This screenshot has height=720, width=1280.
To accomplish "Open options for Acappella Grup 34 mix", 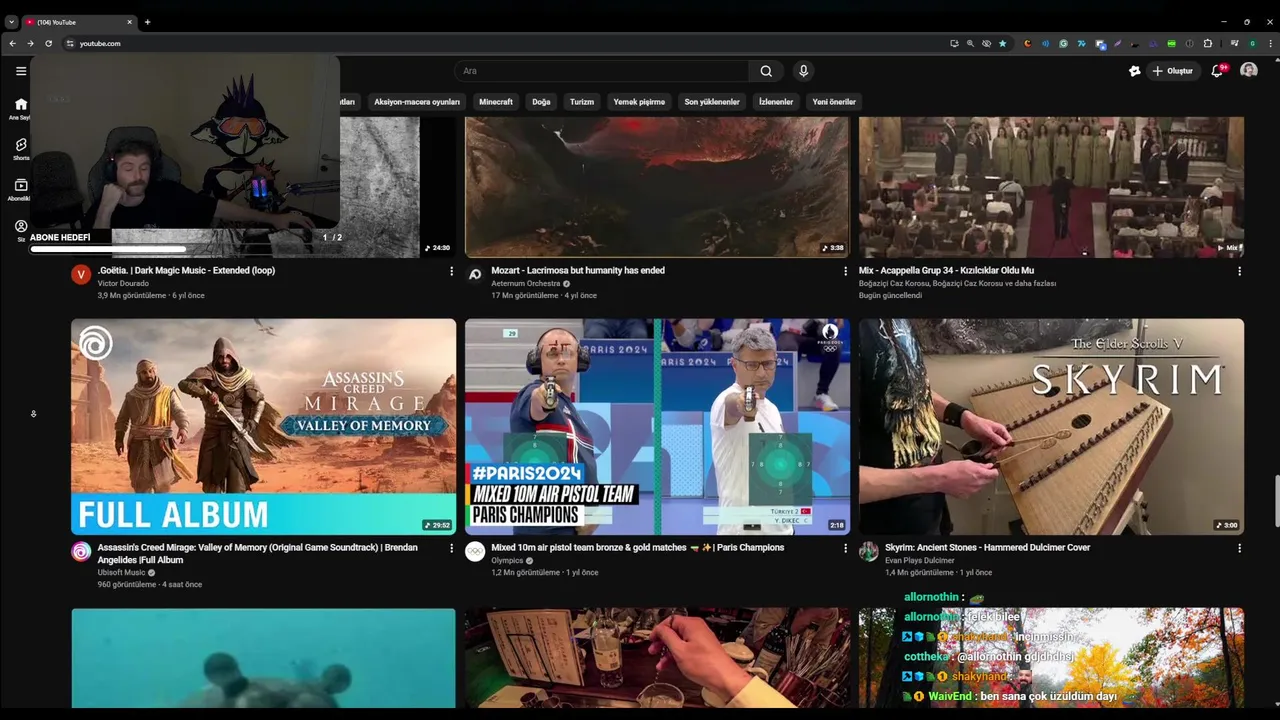I will (x=1239, y=271).
